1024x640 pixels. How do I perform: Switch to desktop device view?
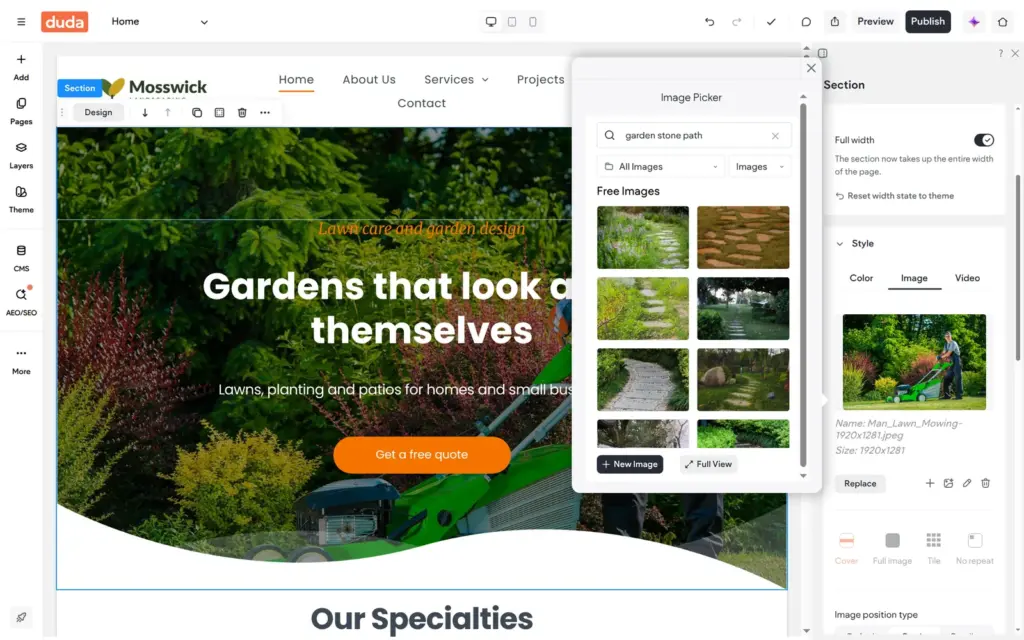pyautogui.click(x=491, y=22)
